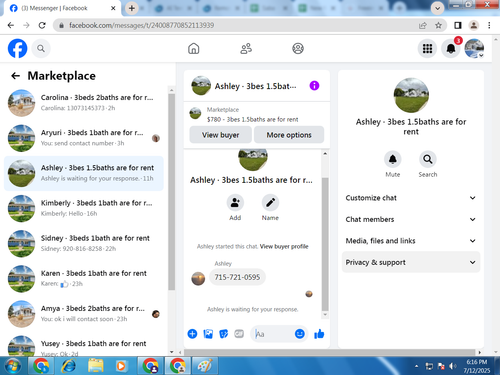Open Internet Explorer from taskbar
Image resolution: width=500 pixels, height=375 pixels.
68,366
